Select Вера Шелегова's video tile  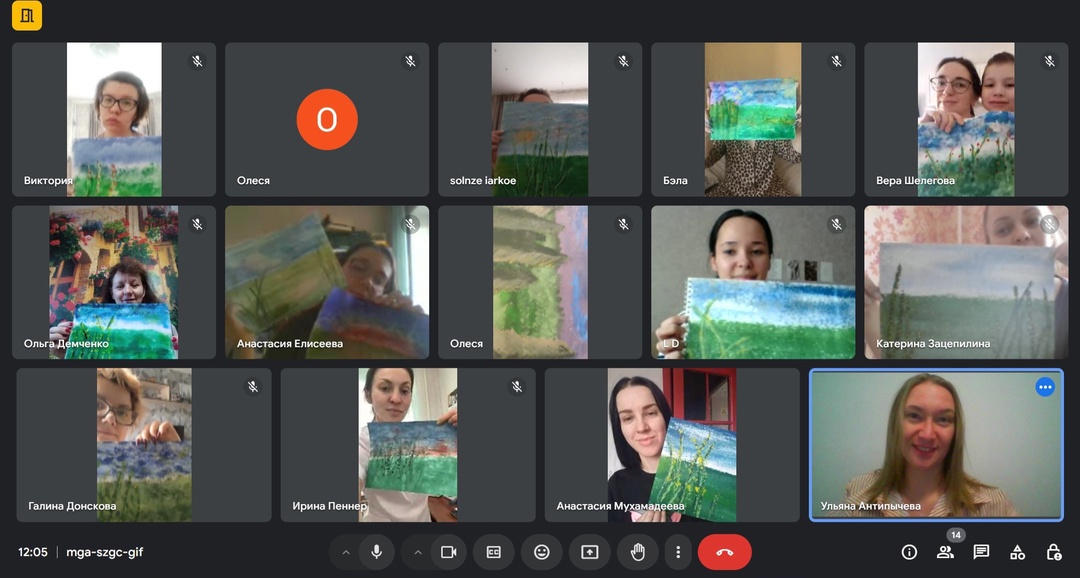click(966, 119)
